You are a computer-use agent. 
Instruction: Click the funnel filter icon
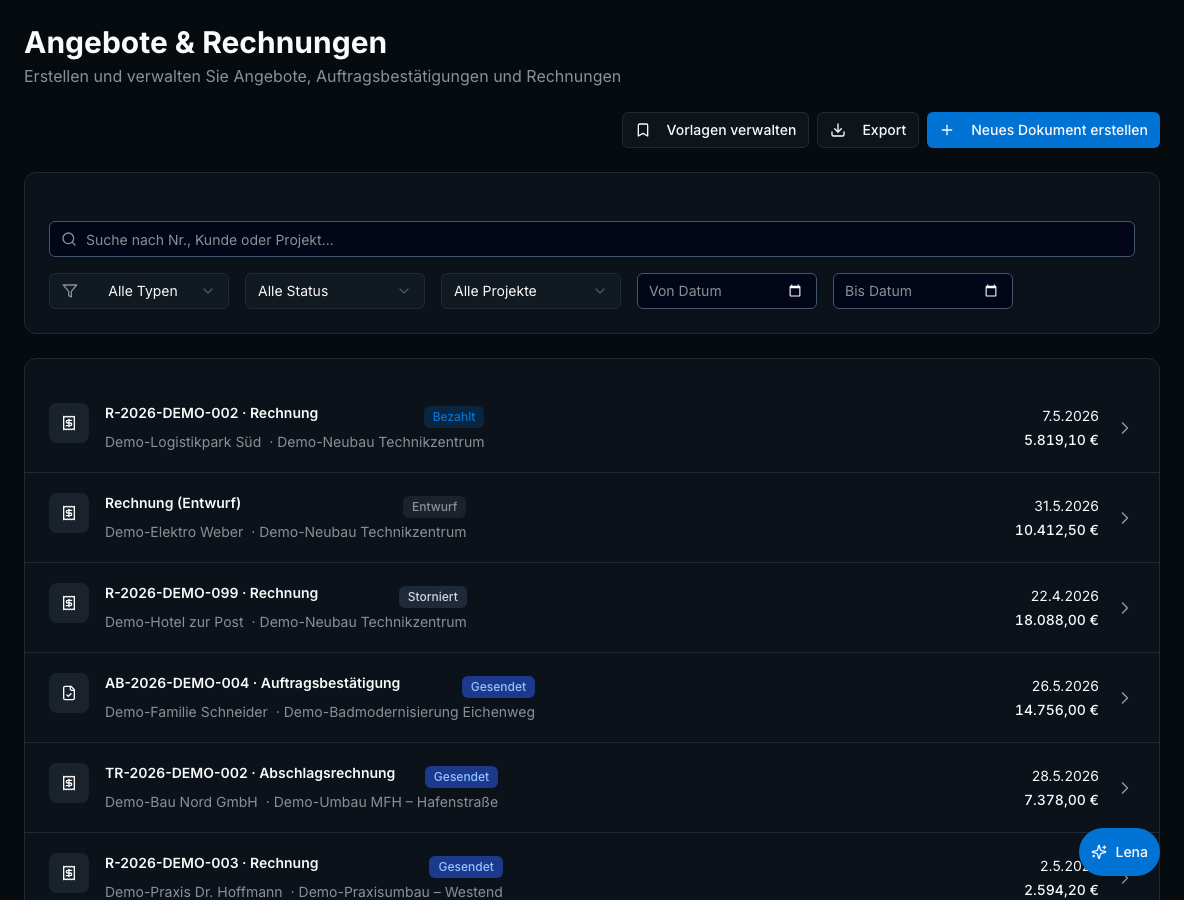coord(70,291)
